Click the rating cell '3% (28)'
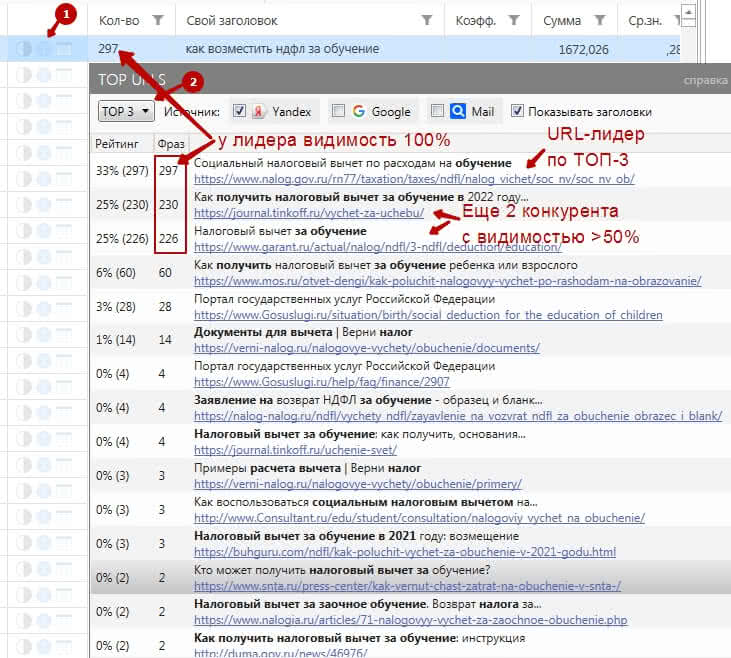Viewport: 731px width, 658px height. [x=116, y=307]
